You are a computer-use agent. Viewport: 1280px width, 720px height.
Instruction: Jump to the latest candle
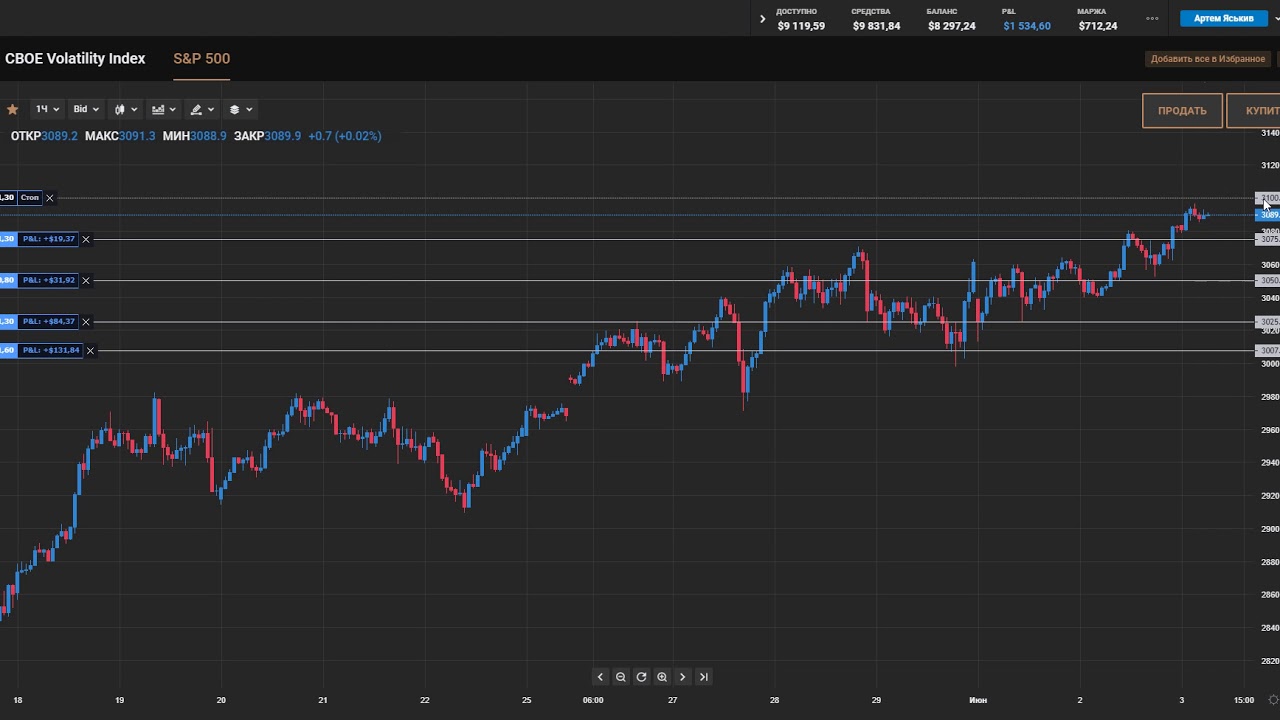(704, 677)
